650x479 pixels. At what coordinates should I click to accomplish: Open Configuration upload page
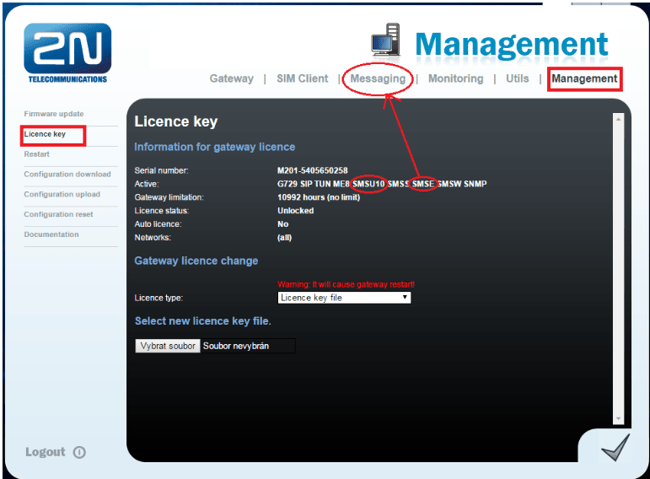pos(62,194)
